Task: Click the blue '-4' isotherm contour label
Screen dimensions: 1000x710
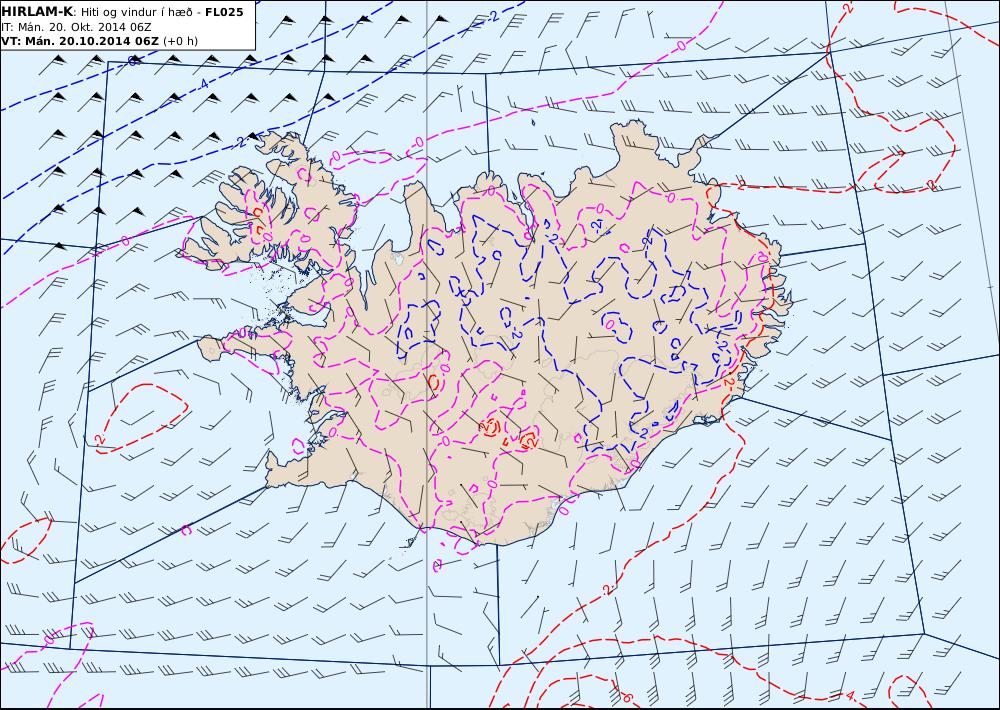Action: (x=203, y=84)
